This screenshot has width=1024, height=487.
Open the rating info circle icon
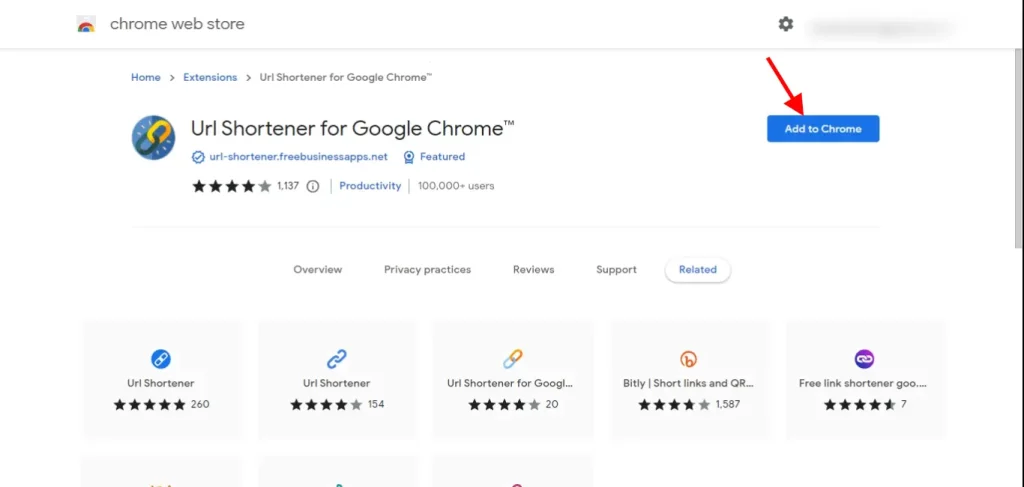click(313, 186)
